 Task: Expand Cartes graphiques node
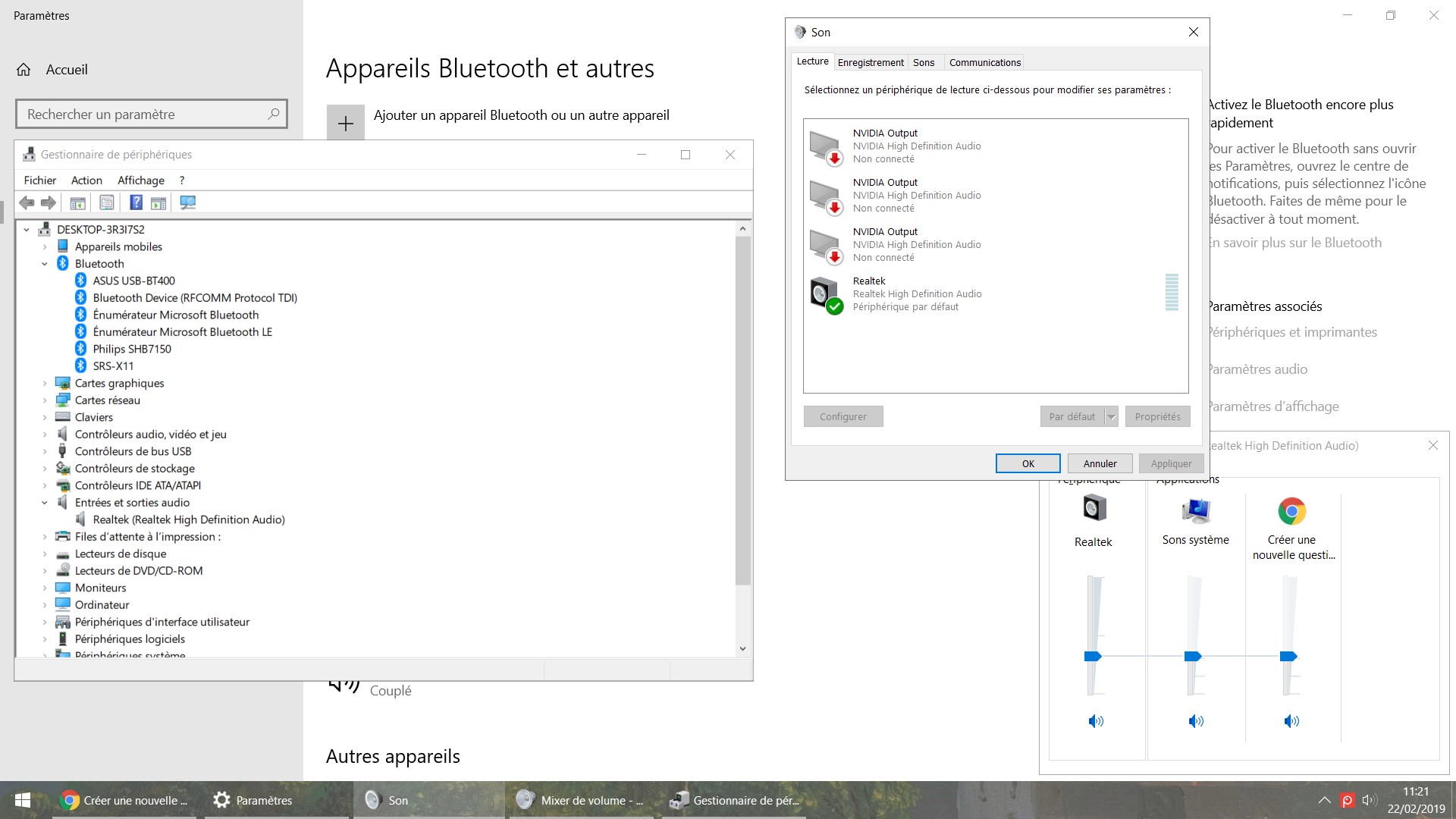(x=44, y=384)
